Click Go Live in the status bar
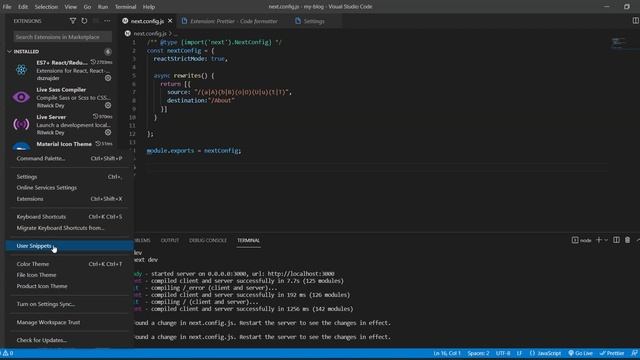 click(580, 353)
